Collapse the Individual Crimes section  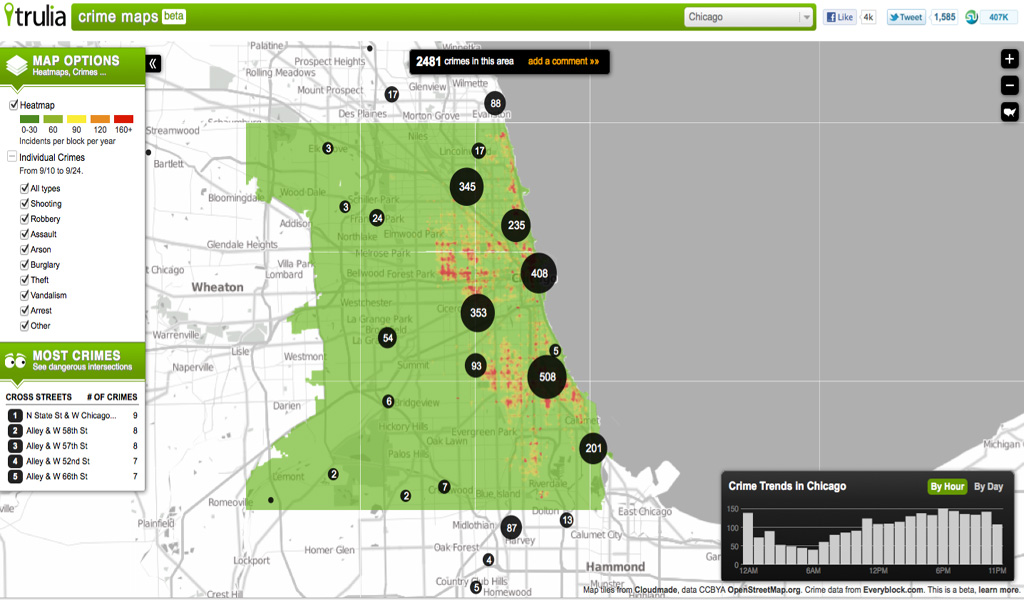coord(12,157)
